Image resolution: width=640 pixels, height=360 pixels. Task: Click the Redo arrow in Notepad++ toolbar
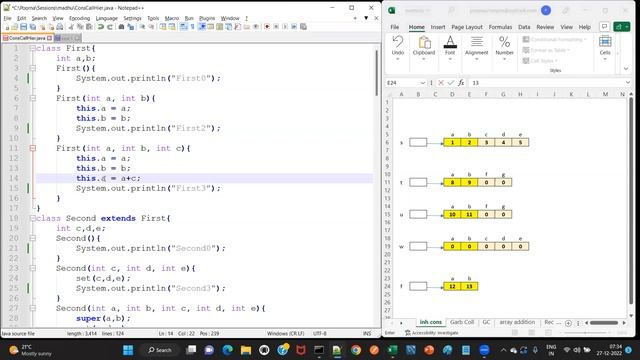tap(110, 27)
